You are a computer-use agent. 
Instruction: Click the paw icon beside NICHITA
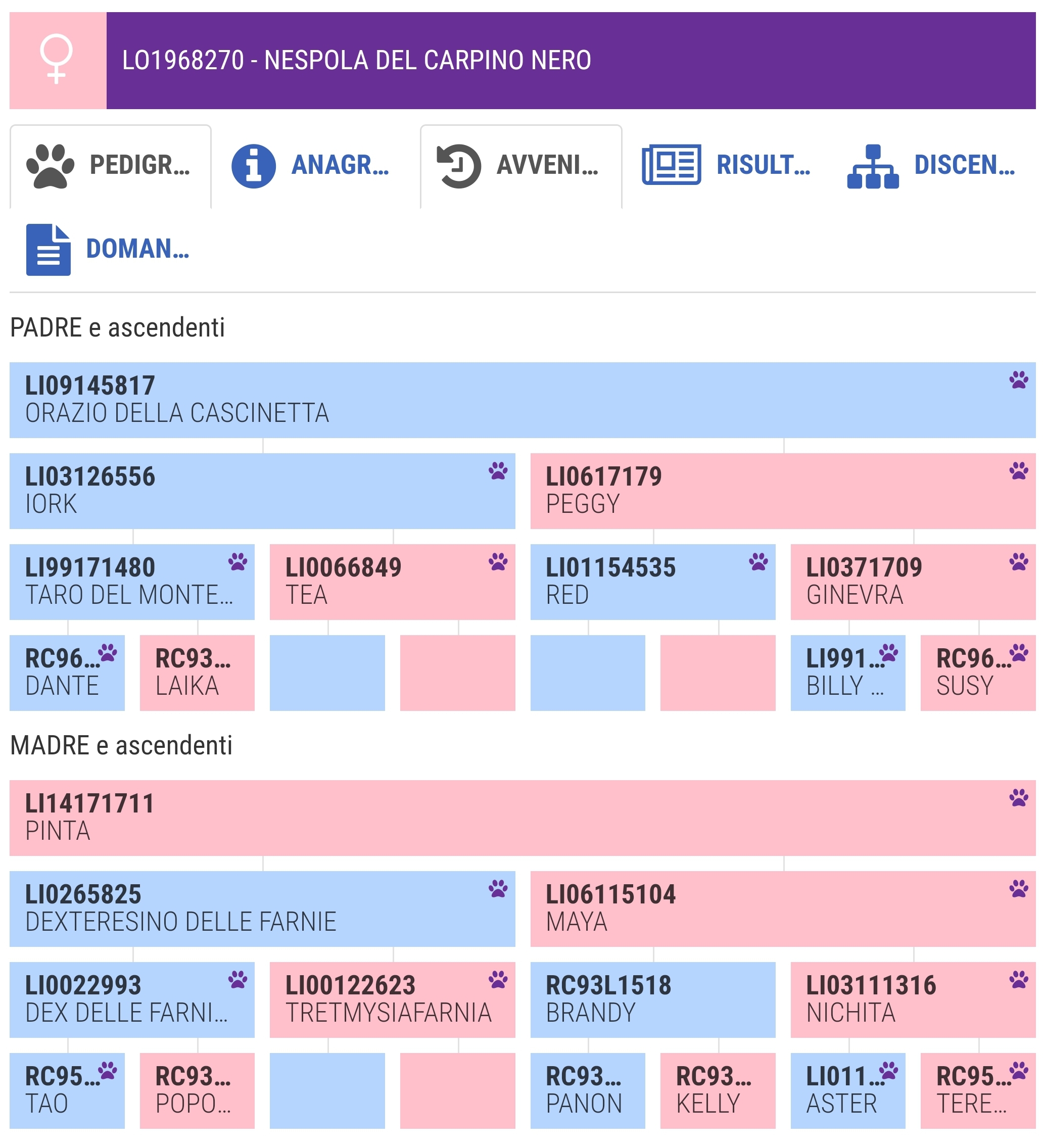tap(1018, 979)
